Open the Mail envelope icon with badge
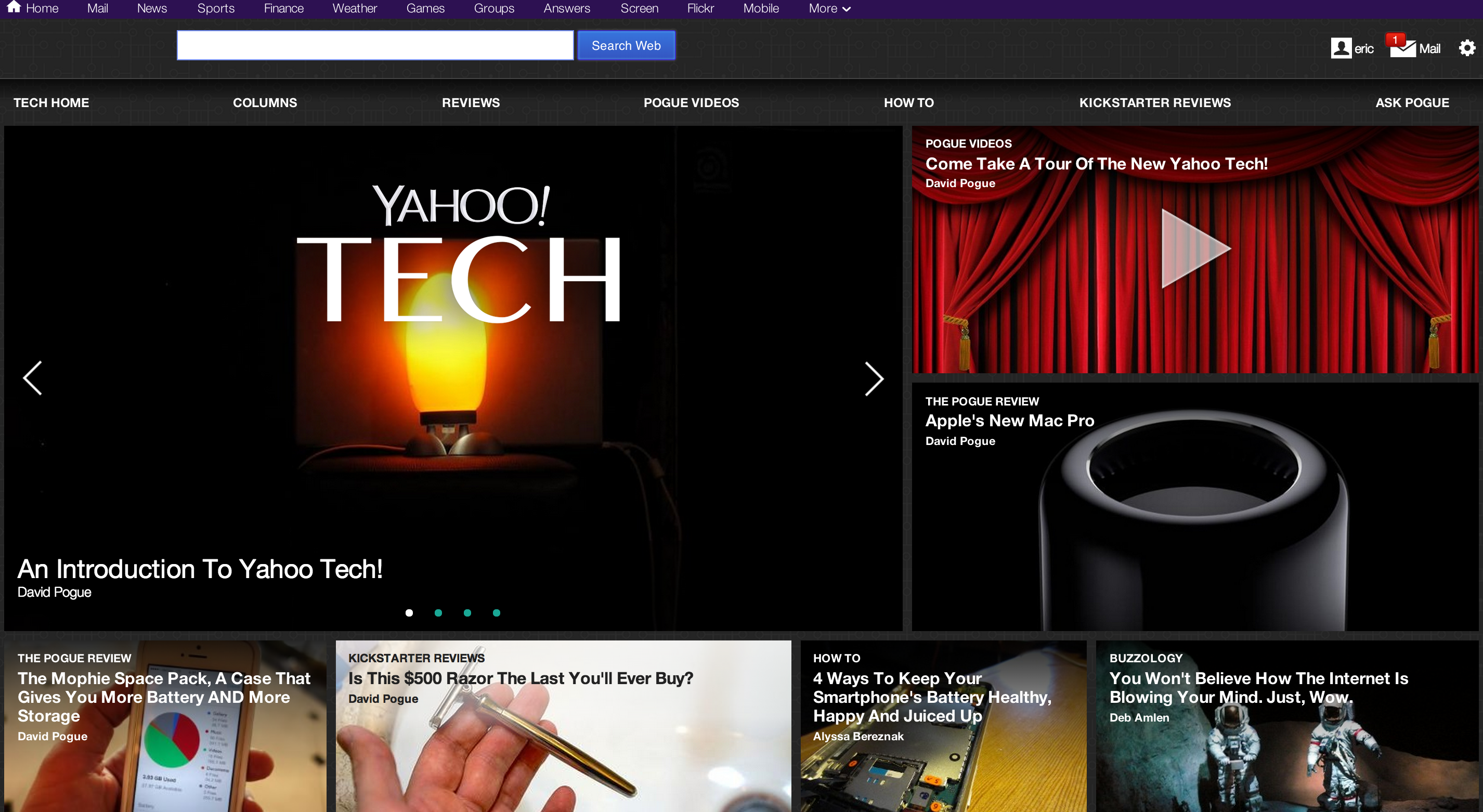The image size is (1483, 812). 1402,47
